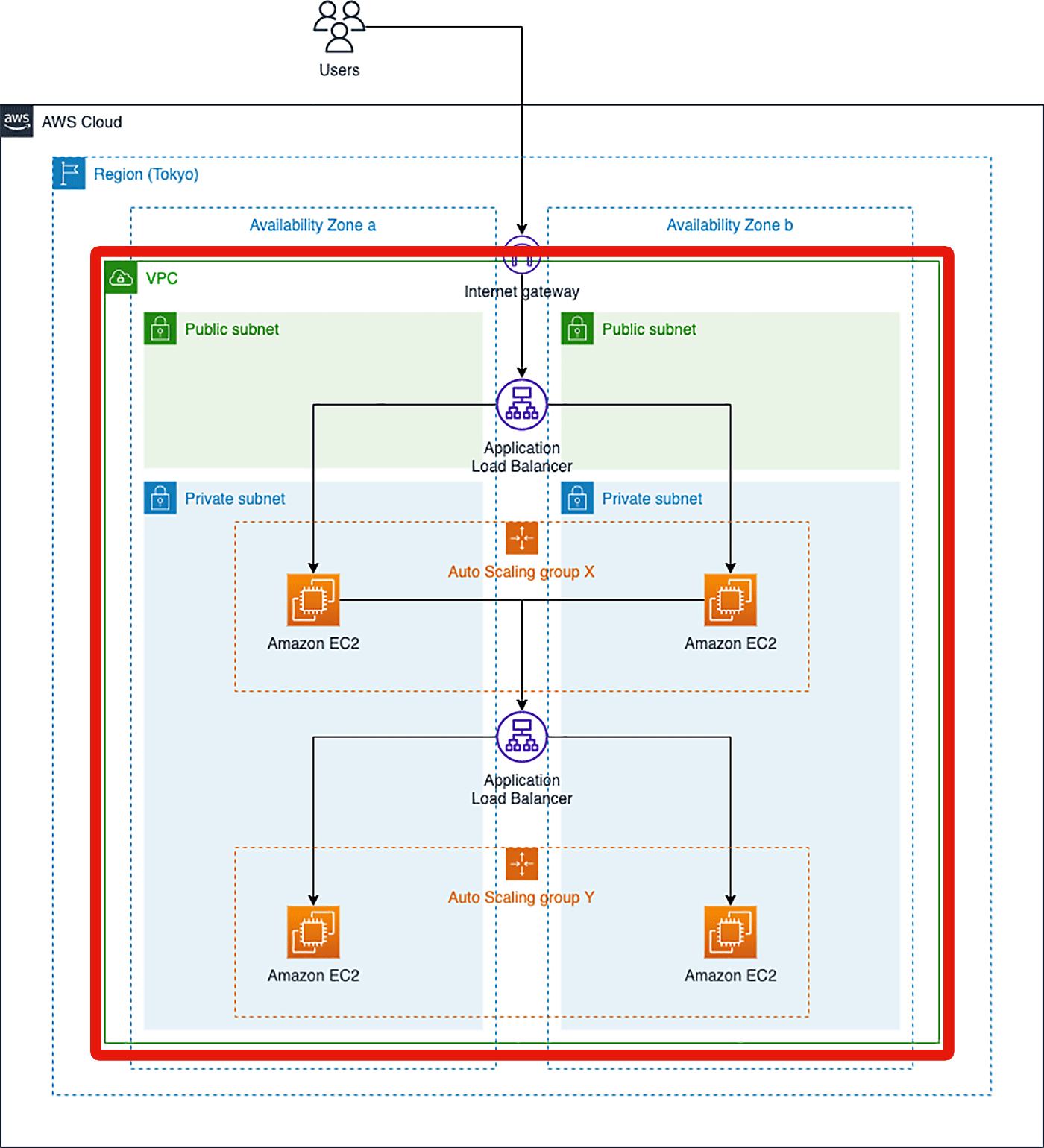Click the "Users" label

click(x=339, y=70)
